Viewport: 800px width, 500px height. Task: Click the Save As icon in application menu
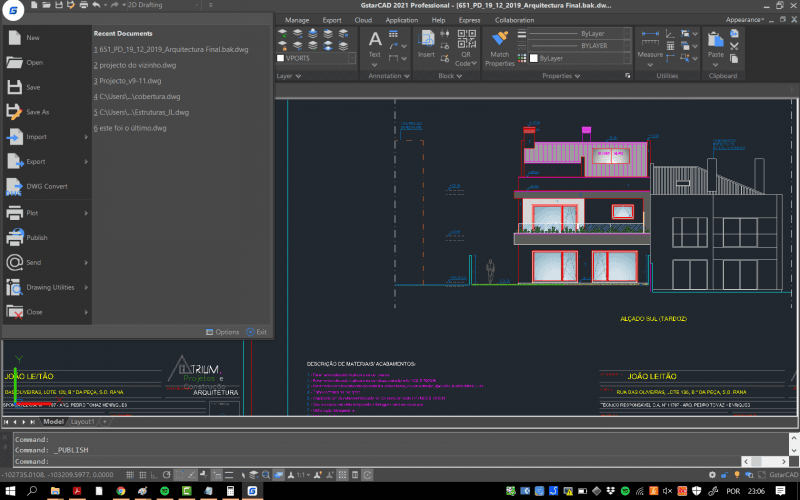[x=14, y=112]
